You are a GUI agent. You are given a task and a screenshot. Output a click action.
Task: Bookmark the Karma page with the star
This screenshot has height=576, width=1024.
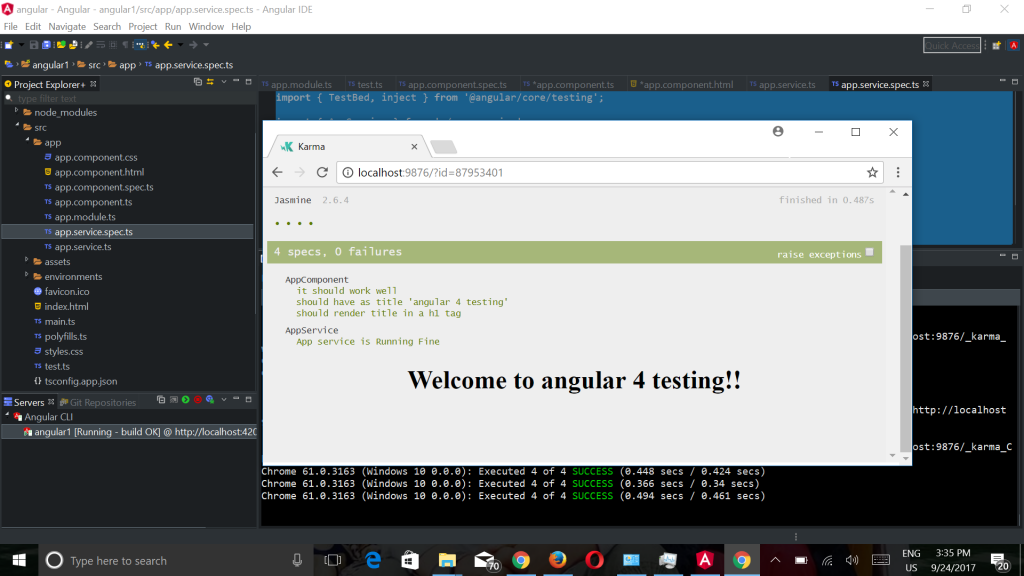872,172
